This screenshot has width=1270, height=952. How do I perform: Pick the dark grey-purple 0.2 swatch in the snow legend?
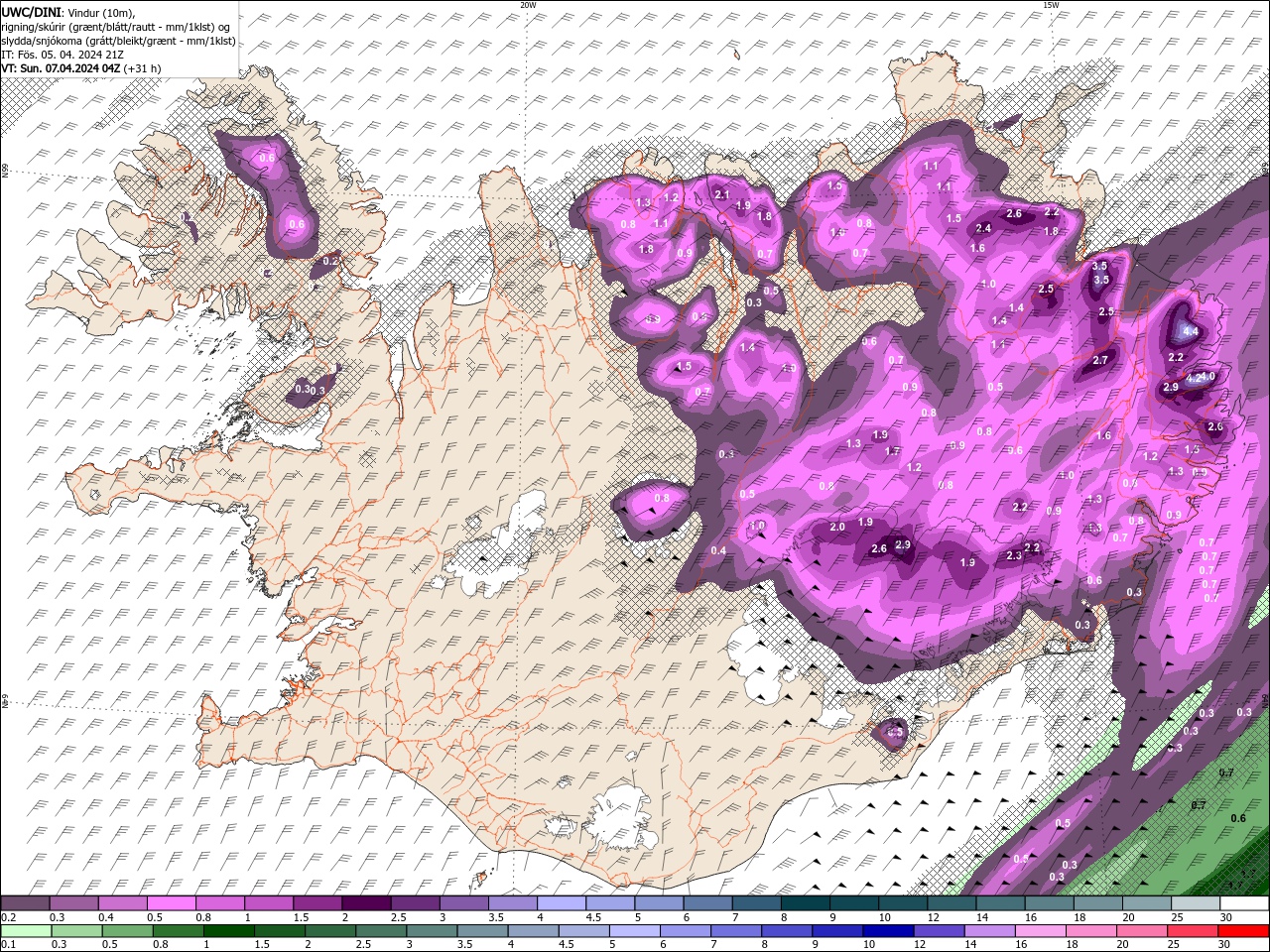(25, 903)
